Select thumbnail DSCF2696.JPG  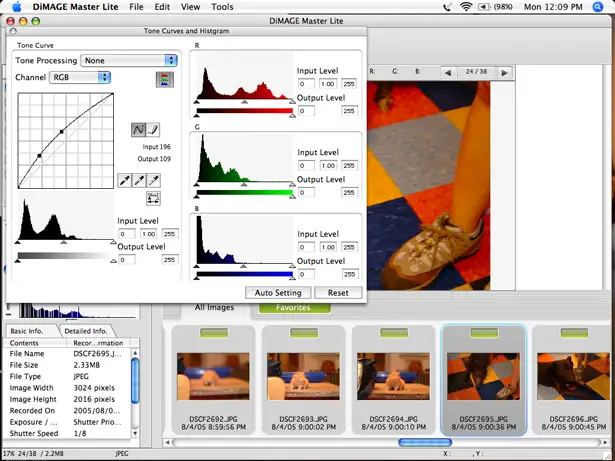click(x=573, y=379)
